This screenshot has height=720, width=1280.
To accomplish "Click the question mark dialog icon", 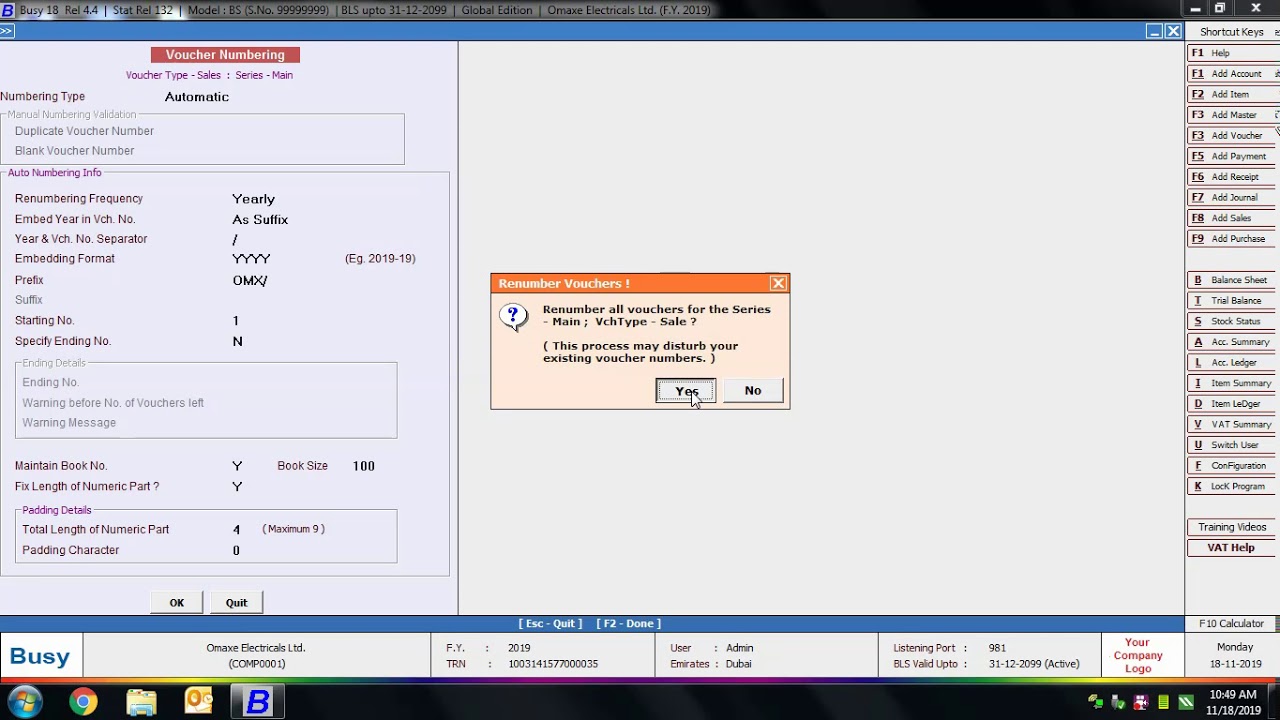I will coord(514,318).
